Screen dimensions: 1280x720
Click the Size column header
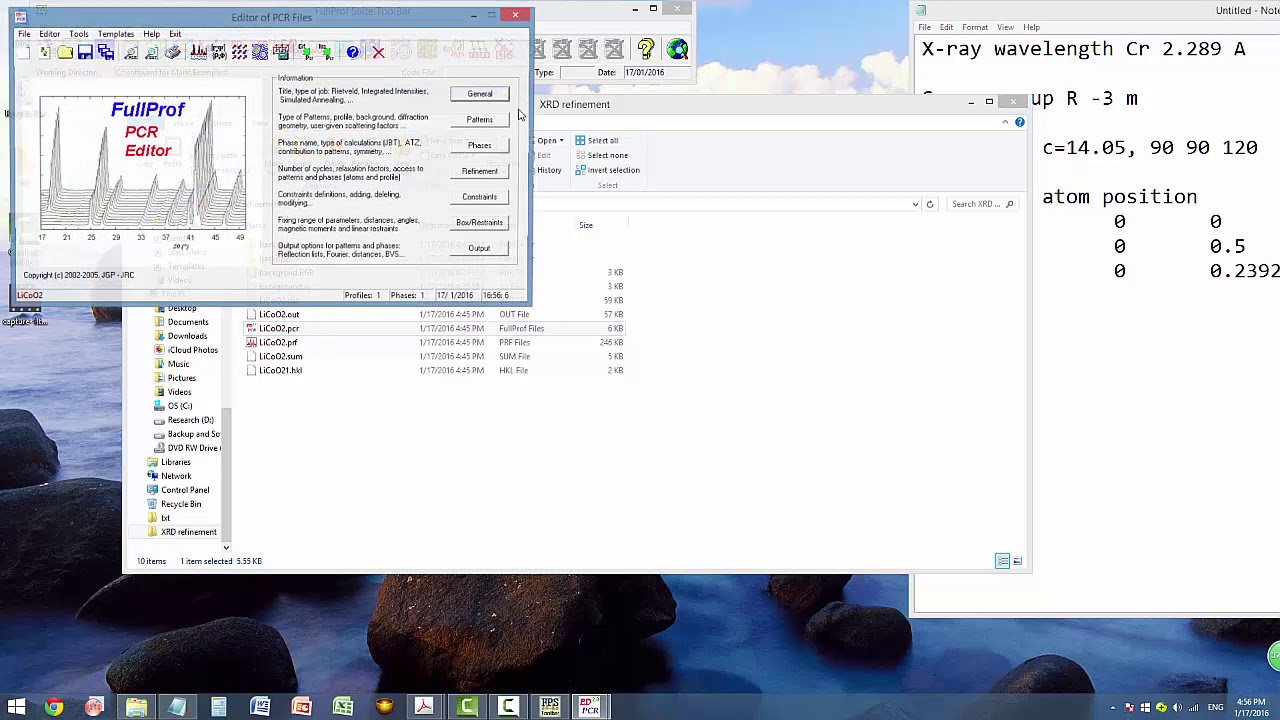[x=586, y=225]
